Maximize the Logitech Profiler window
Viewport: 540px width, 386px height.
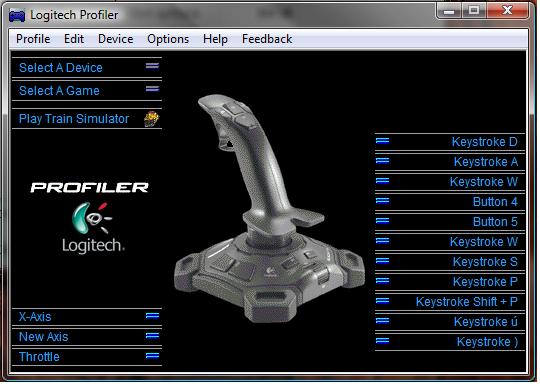(474, 10)
